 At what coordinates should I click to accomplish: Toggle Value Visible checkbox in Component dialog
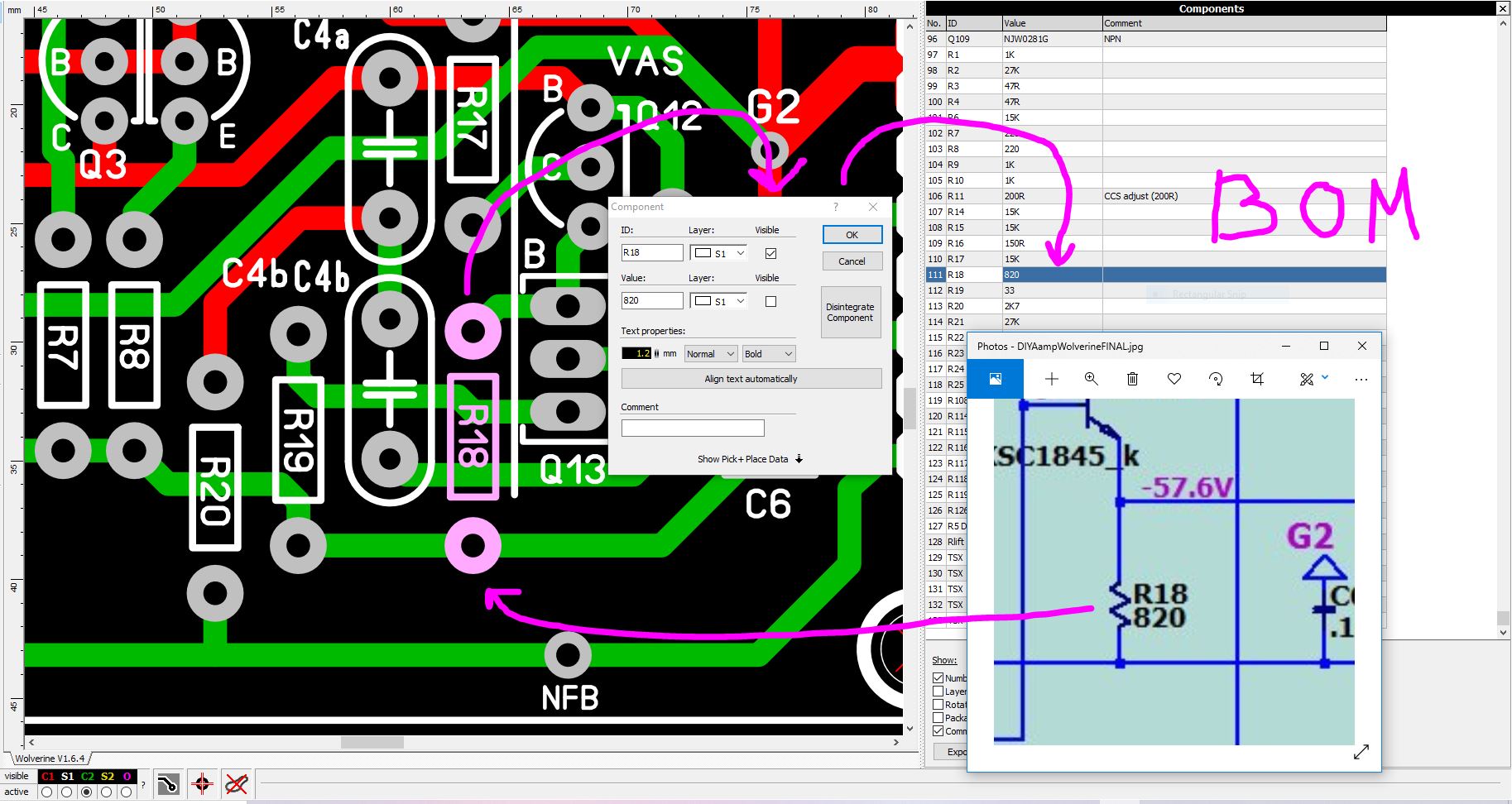[x=770, y=301]
